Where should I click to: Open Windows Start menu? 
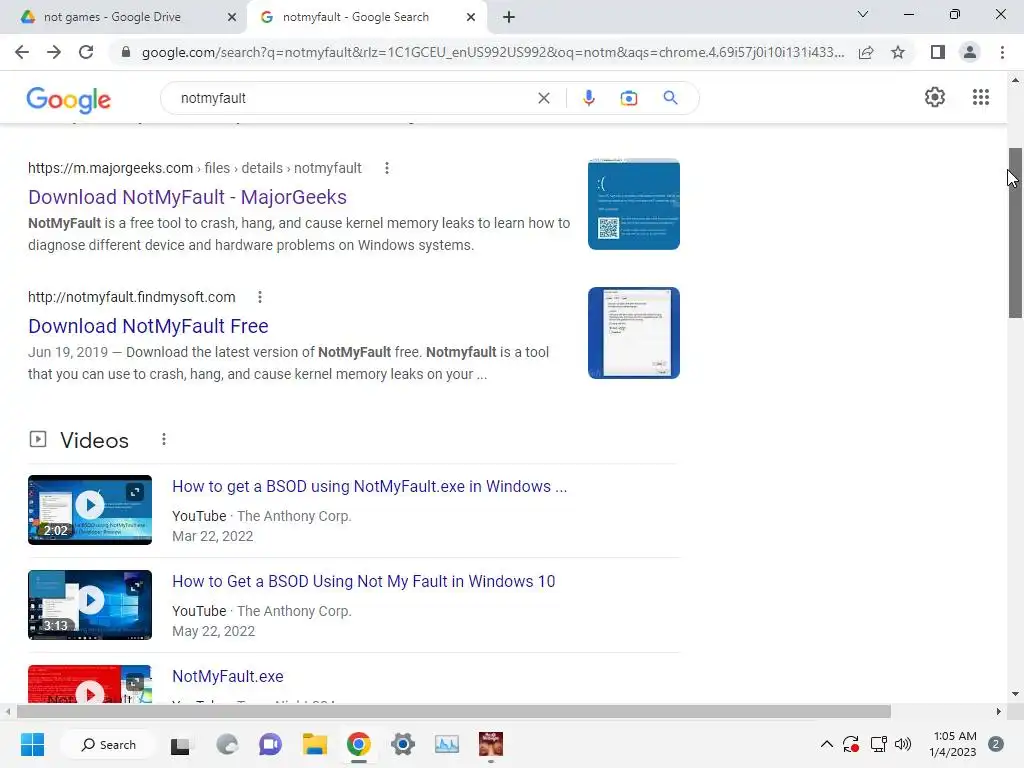32,744
